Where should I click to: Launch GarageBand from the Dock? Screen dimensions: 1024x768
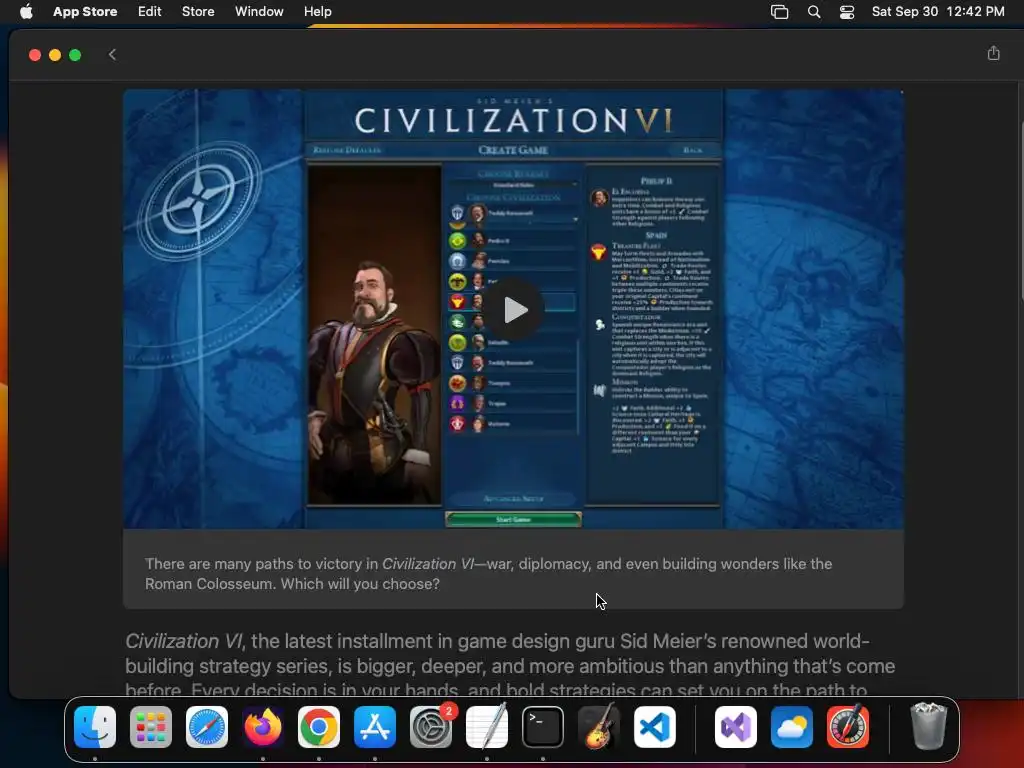pos(599,726)
